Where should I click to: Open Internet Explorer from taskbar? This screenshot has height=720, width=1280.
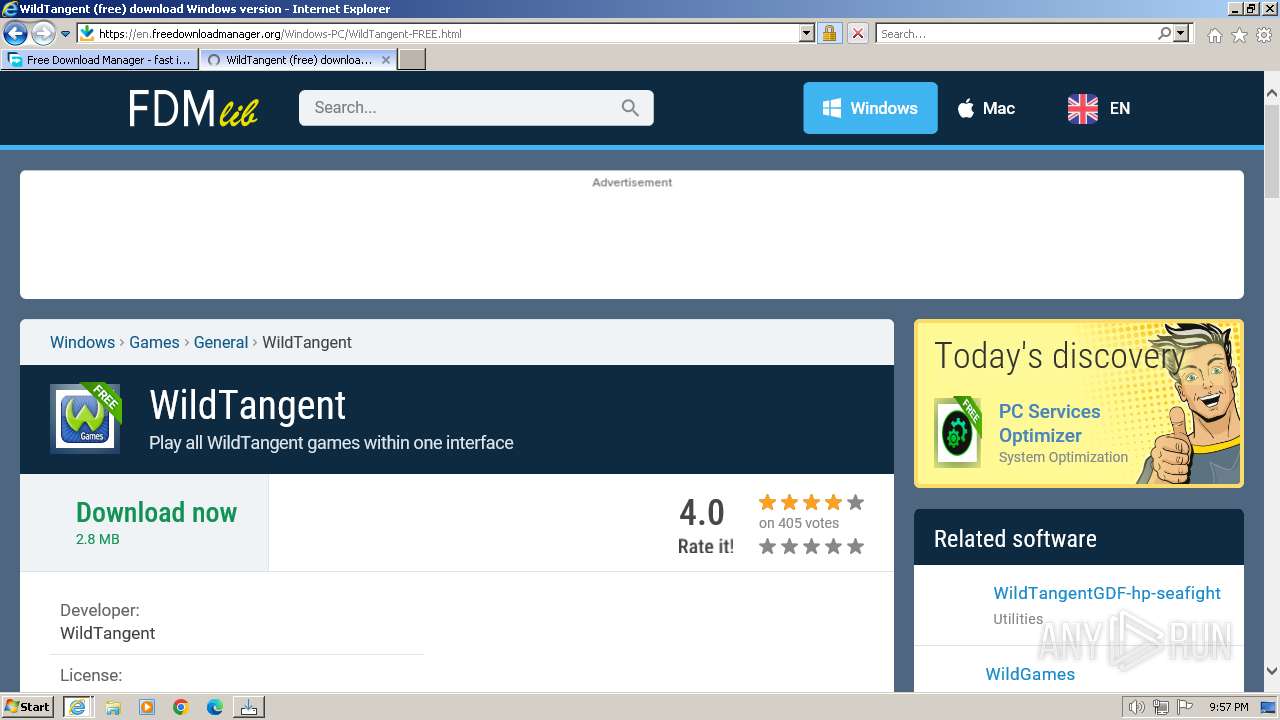pos(77,707)
